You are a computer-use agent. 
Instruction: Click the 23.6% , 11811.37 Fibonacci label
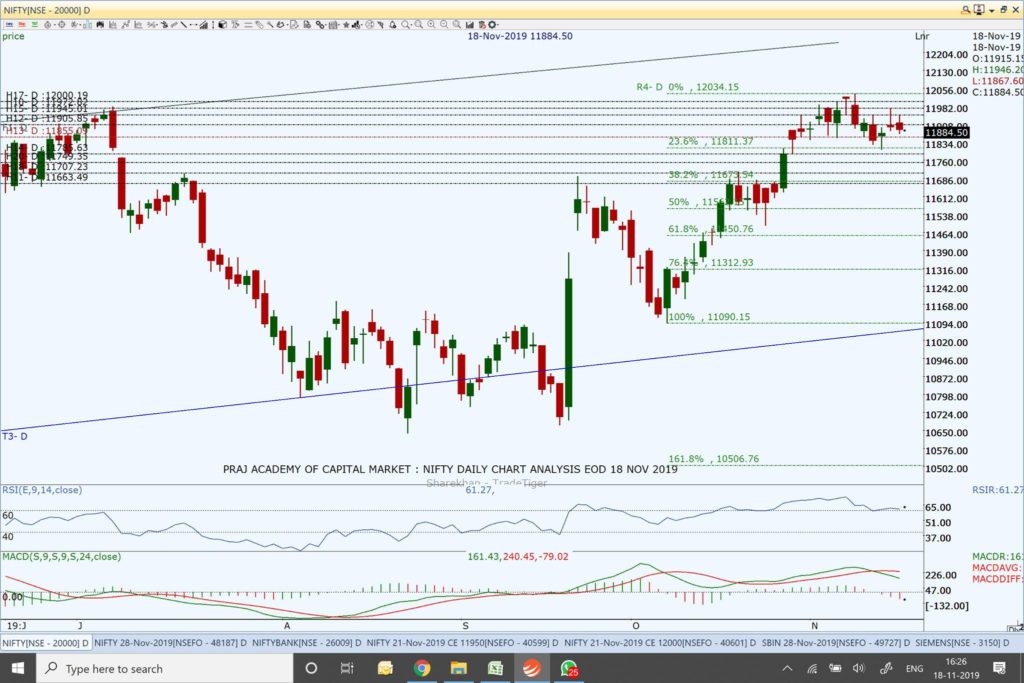[x=711, y=141]
